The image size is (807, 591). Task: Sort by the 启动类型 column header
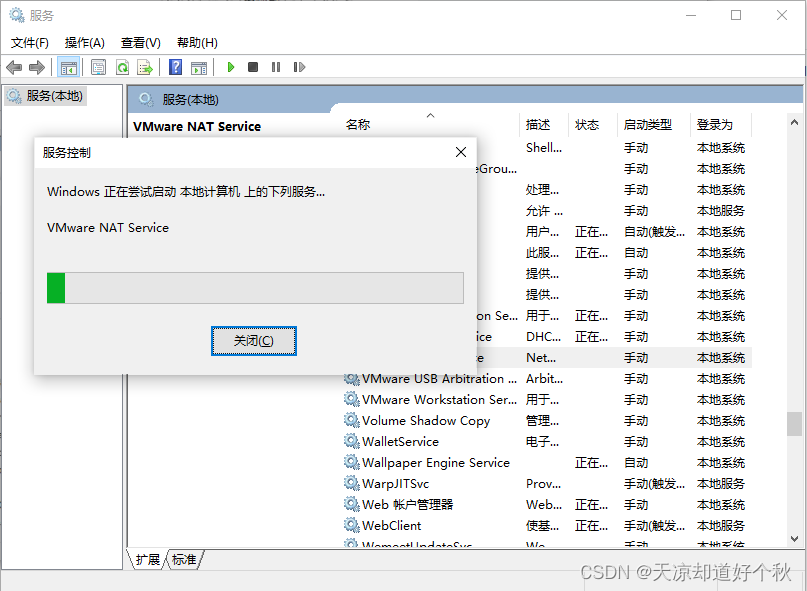coord(654,125)
